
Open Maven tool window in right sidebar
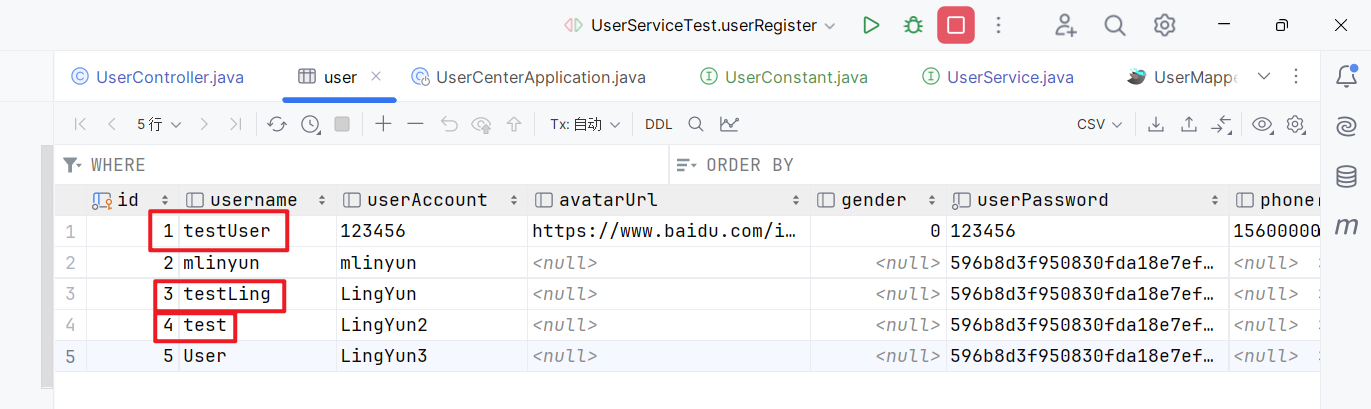click(x=1346, y=227)
